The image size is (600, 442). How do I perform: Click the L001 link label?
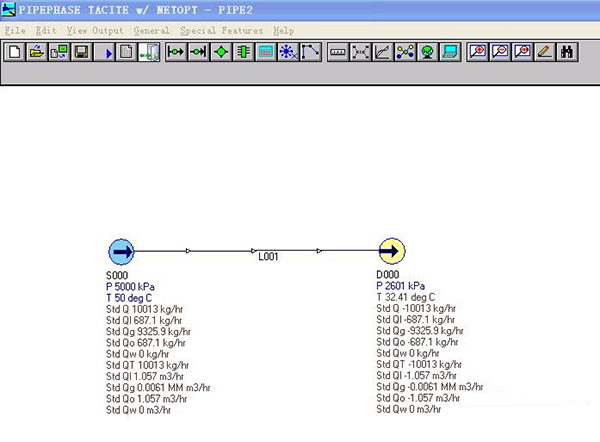268,257
